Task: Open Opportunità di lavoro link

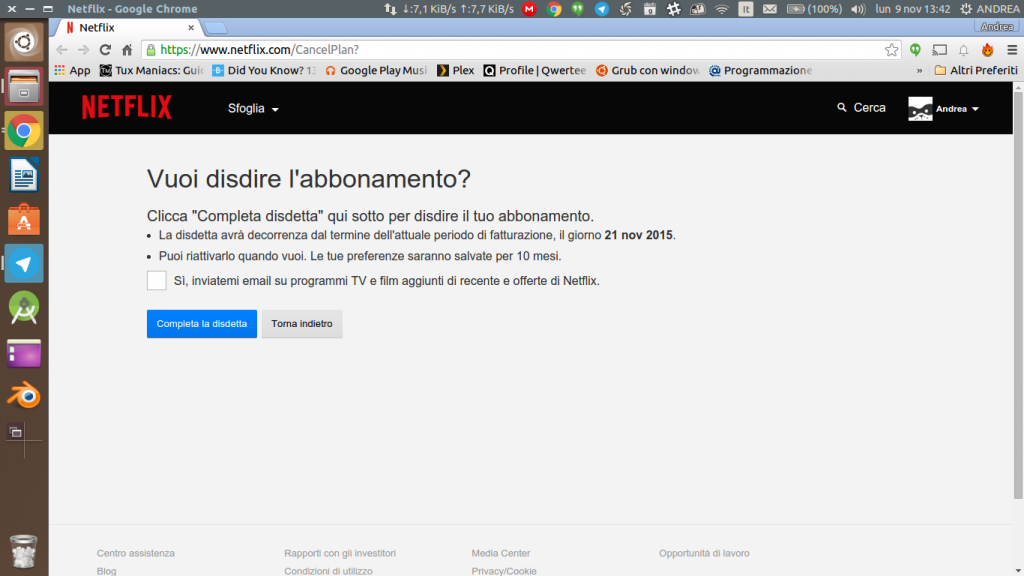Action: tap(704, 553)
